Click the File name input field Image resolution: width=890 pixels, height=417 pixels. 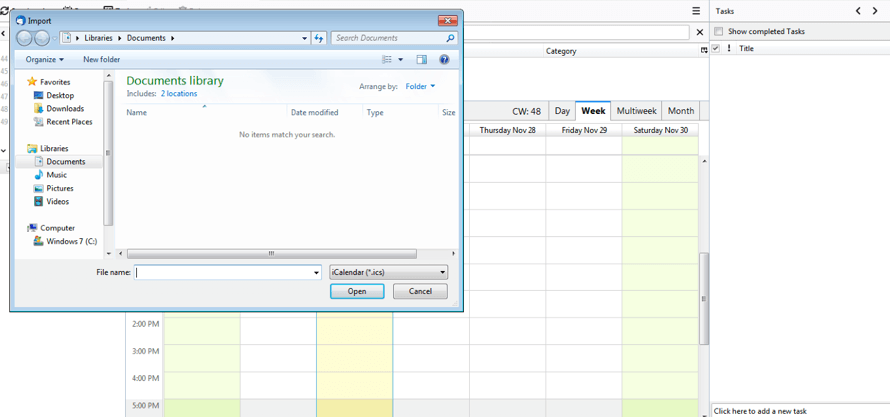228,272
